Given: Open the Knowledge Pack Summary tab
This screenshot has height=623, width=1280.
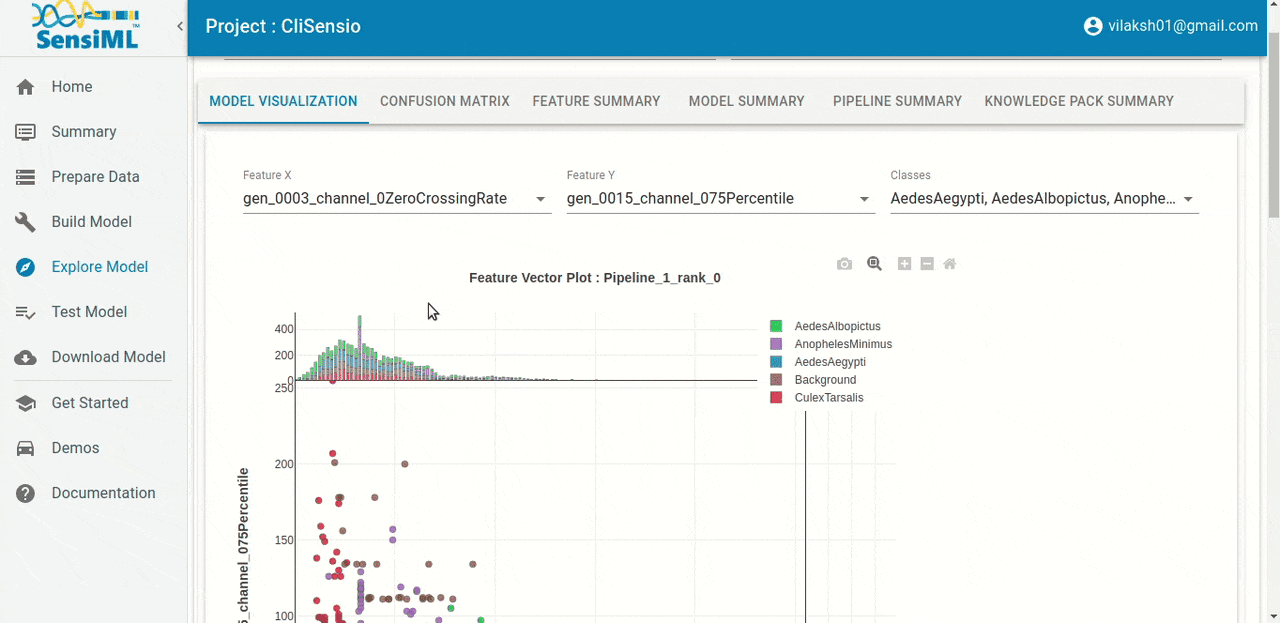Looking at the screenshot, I should click(1078, 101).
